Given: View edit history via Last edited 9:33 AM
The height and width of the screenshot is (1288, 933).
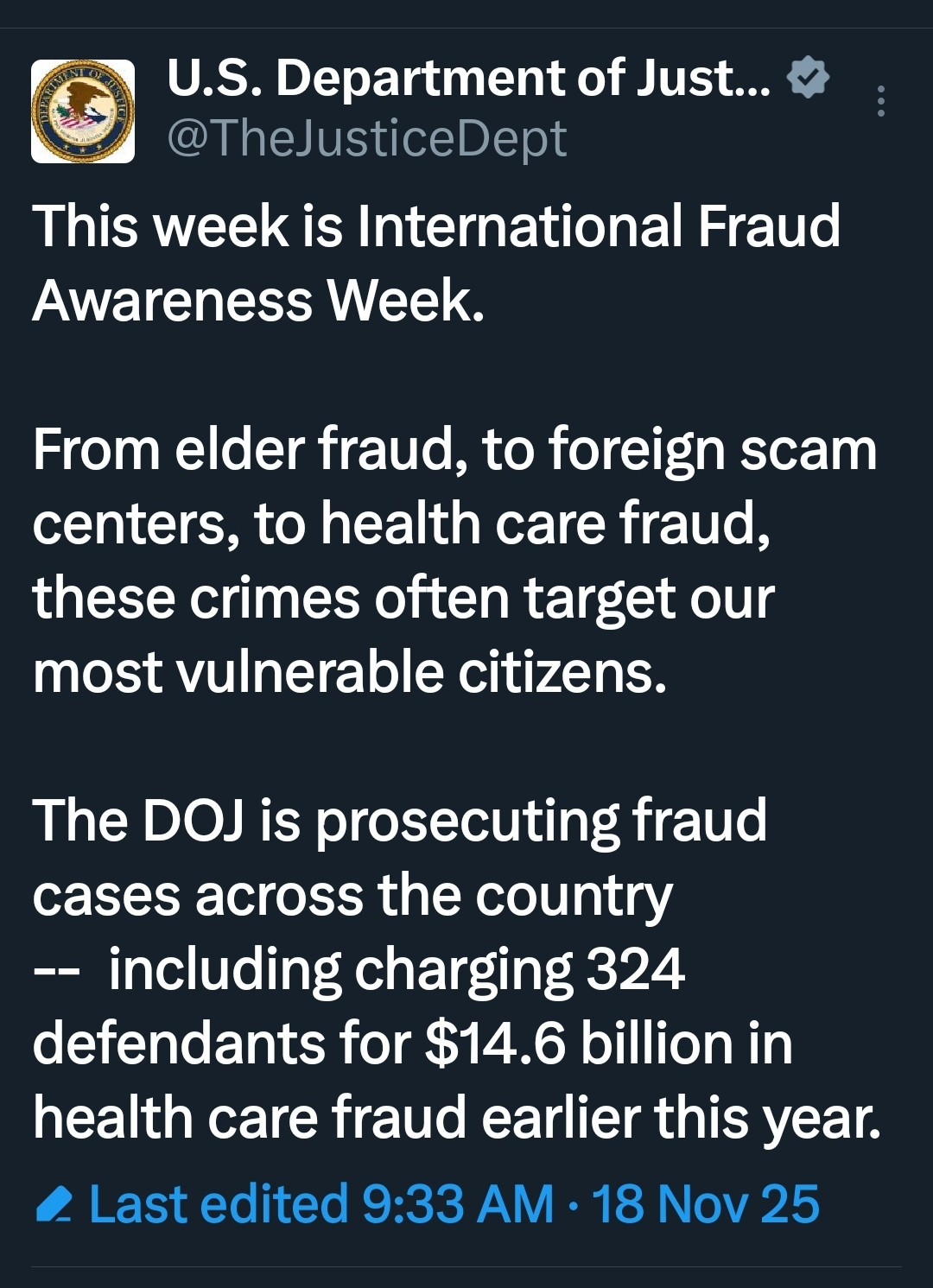Looking at the screenshot, I should click(x=321, y=1204).
